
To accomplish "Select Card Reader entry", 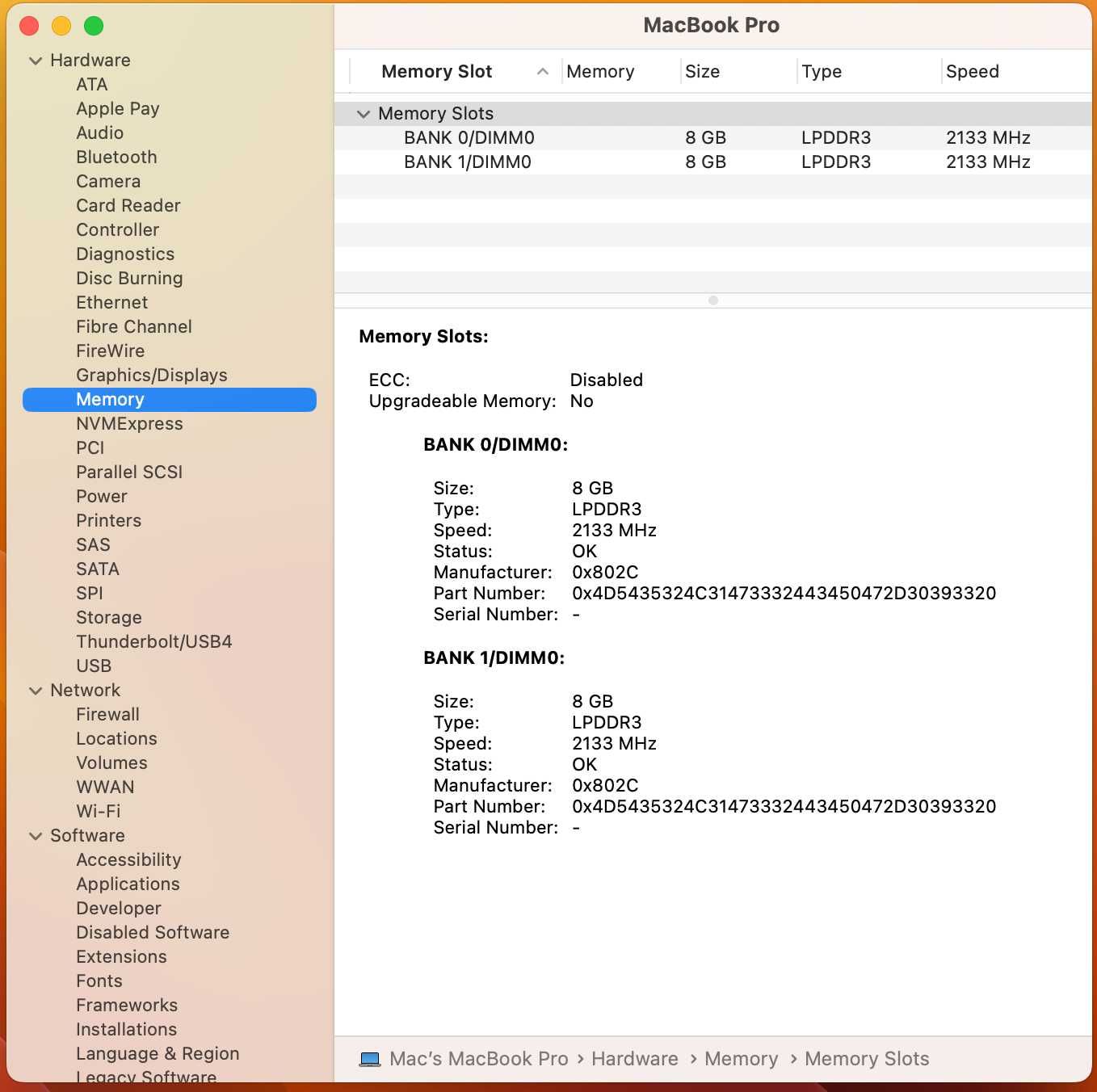I will pyautogui.click(x=128, y=206).
